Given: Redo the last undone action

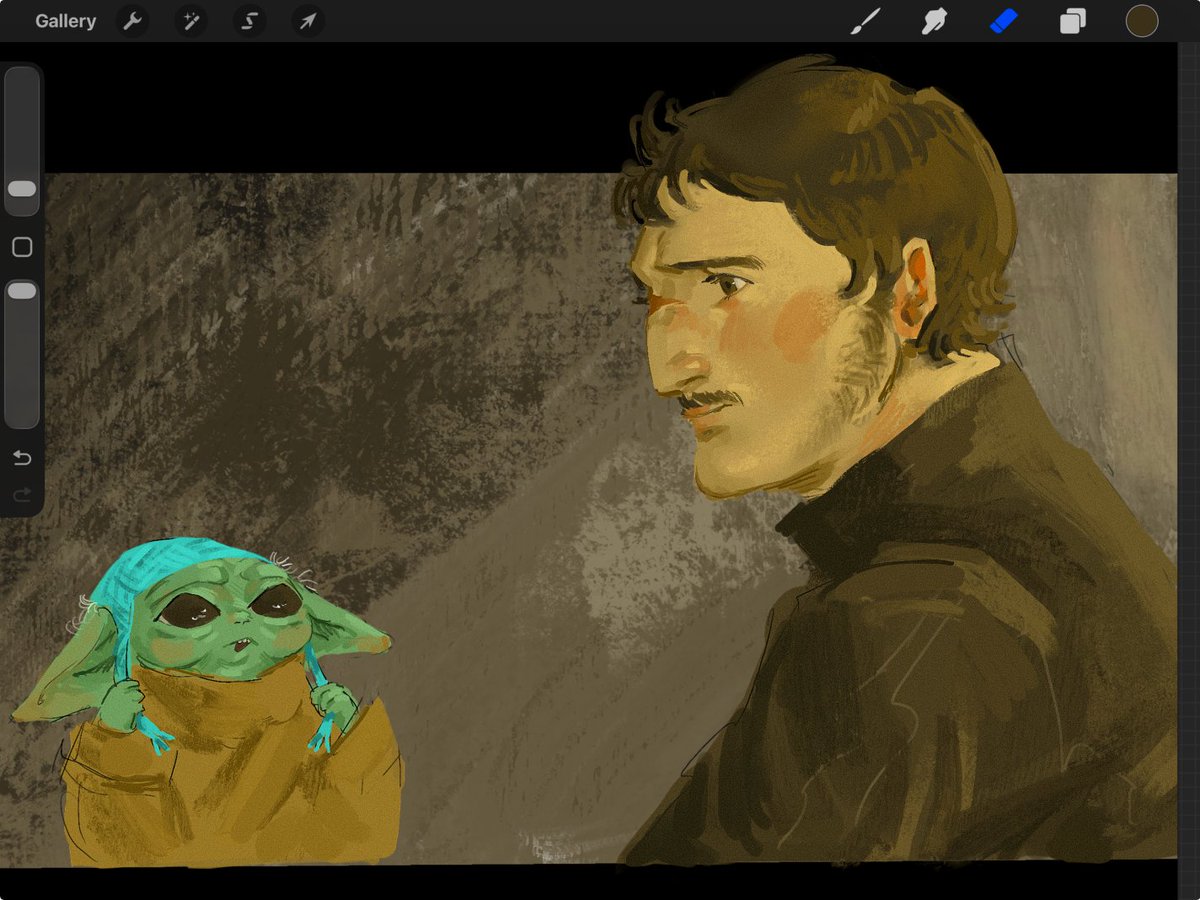Looking at the screenshot, I should click(22, 495).
